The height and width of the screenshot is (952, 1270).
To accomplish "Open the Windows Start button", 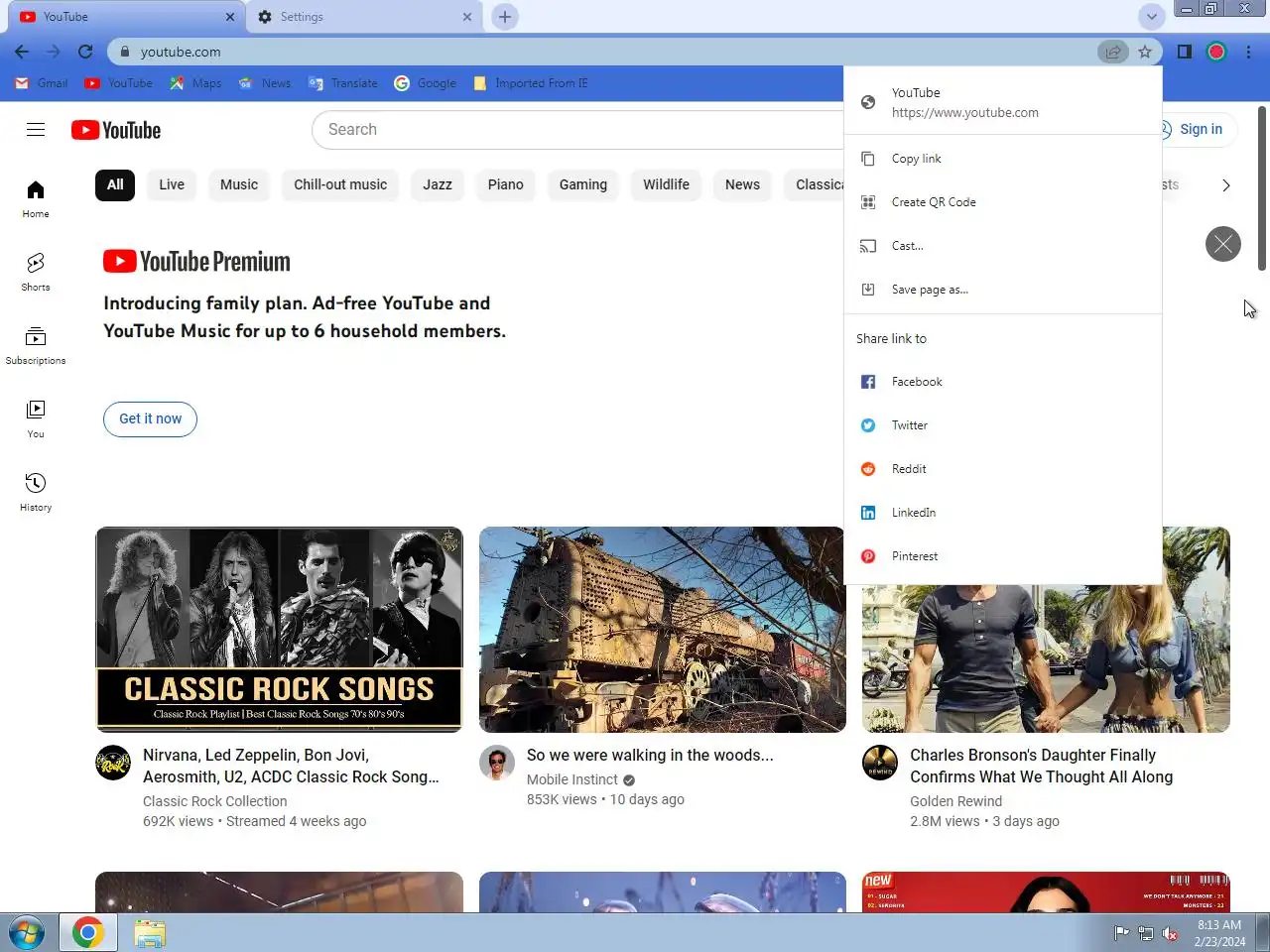I will (x=27, y=933).
